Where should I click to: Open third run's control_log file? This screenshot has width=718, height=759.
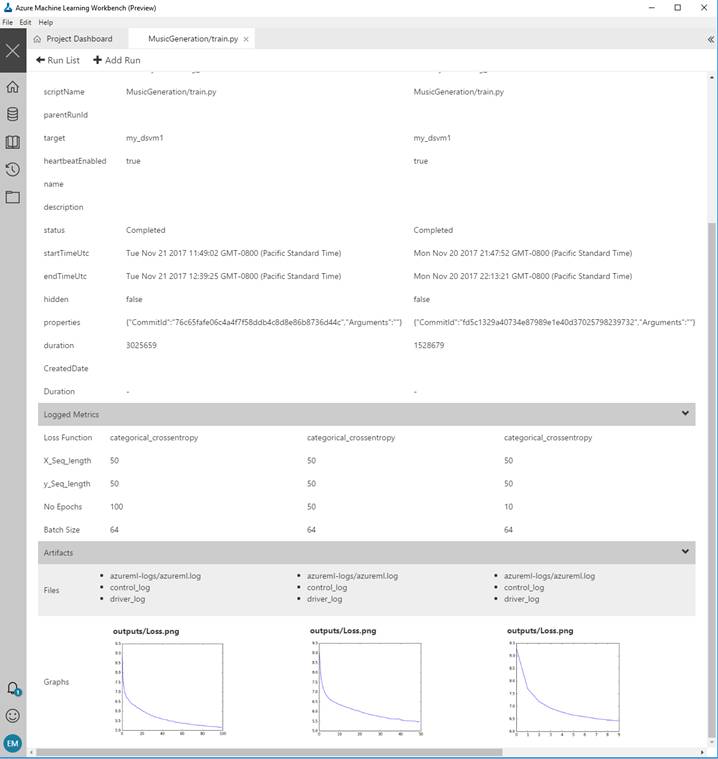point(524,588)
